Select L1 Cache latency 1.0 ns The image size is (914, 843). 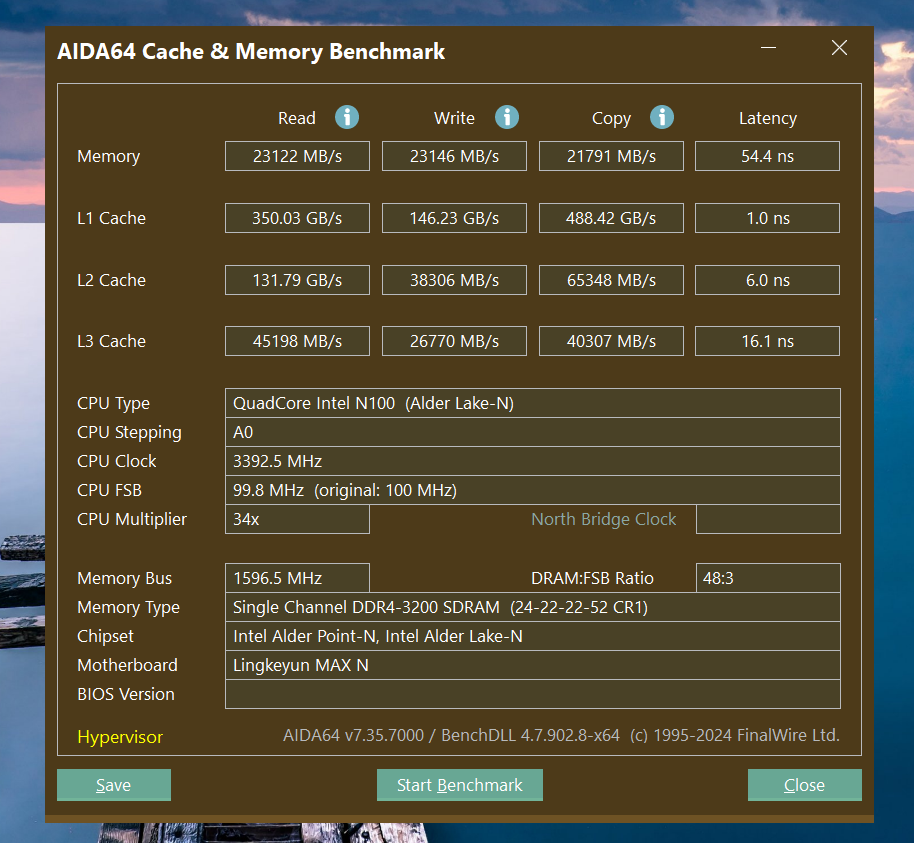(767, 218)
